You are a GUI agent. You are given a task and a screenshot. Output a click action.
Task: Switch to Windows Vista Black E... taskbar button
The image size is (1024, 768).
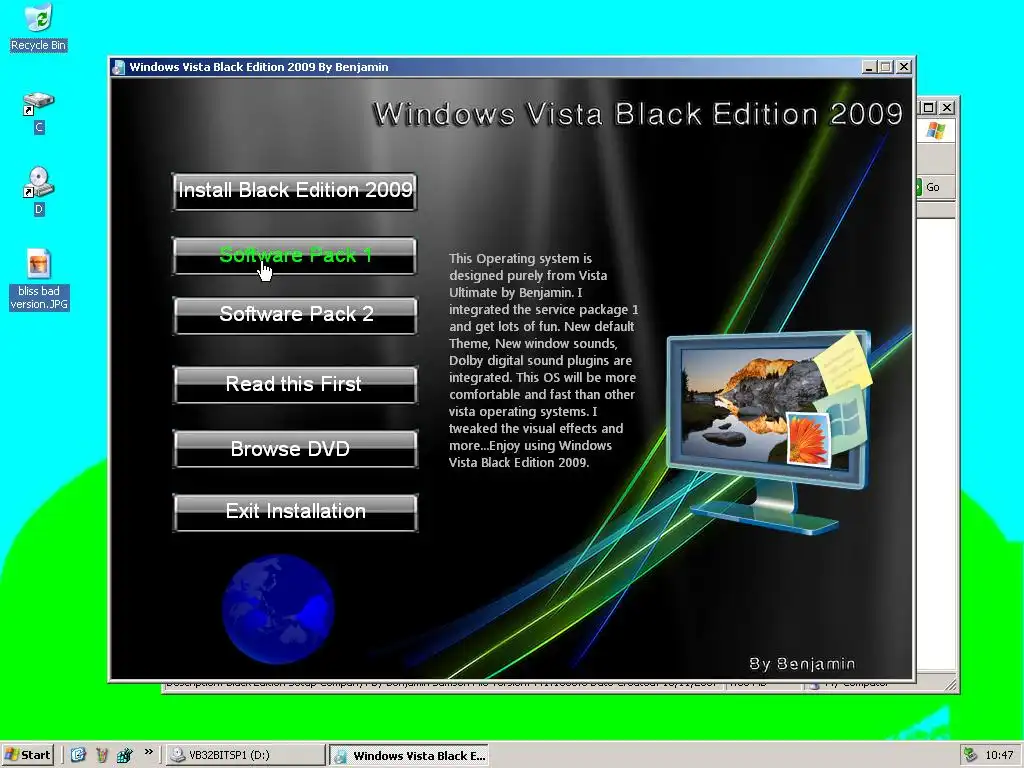pos(409,755)
